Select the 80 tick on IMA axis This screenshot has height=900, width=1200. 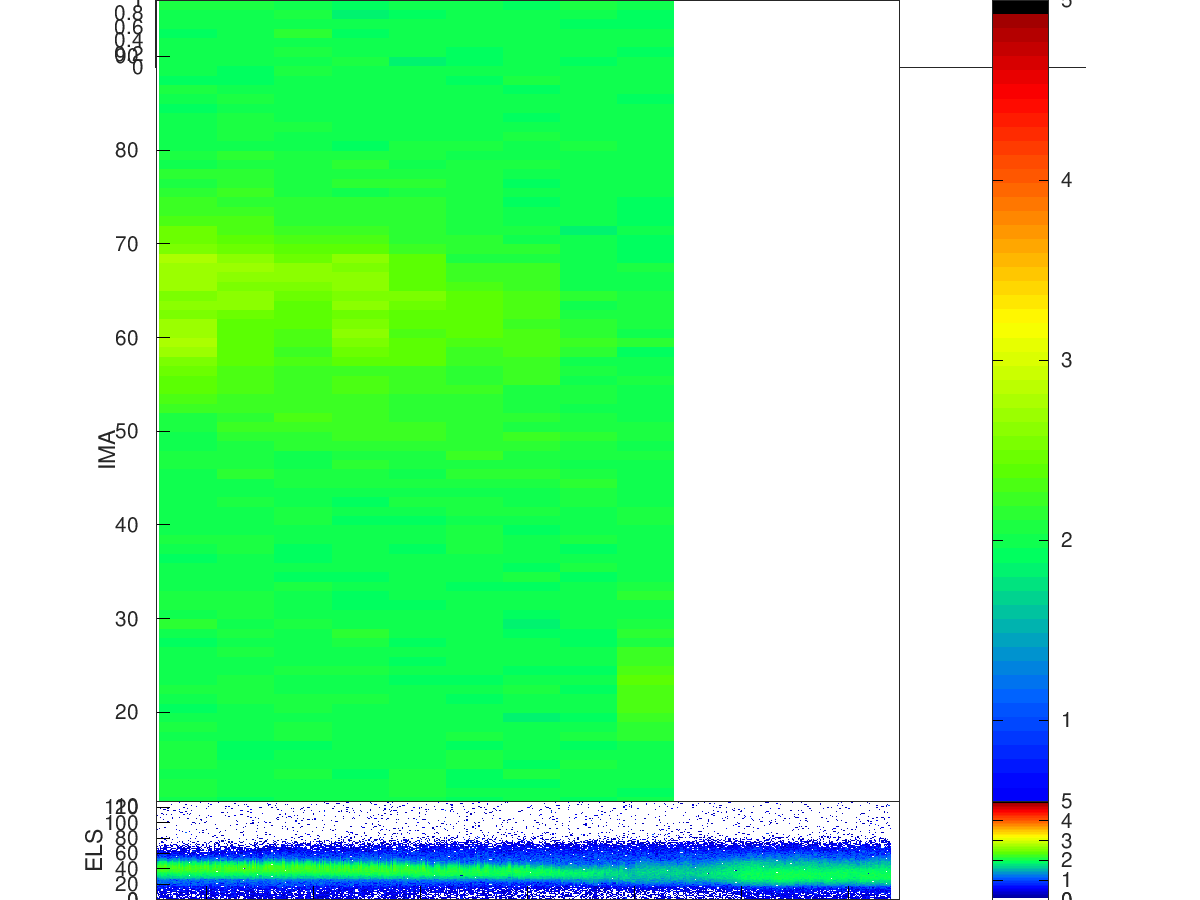[126, 150]
